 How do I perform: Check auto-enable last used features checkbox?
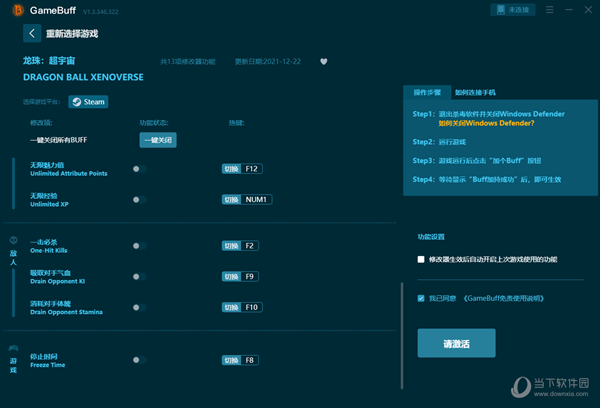421,259
